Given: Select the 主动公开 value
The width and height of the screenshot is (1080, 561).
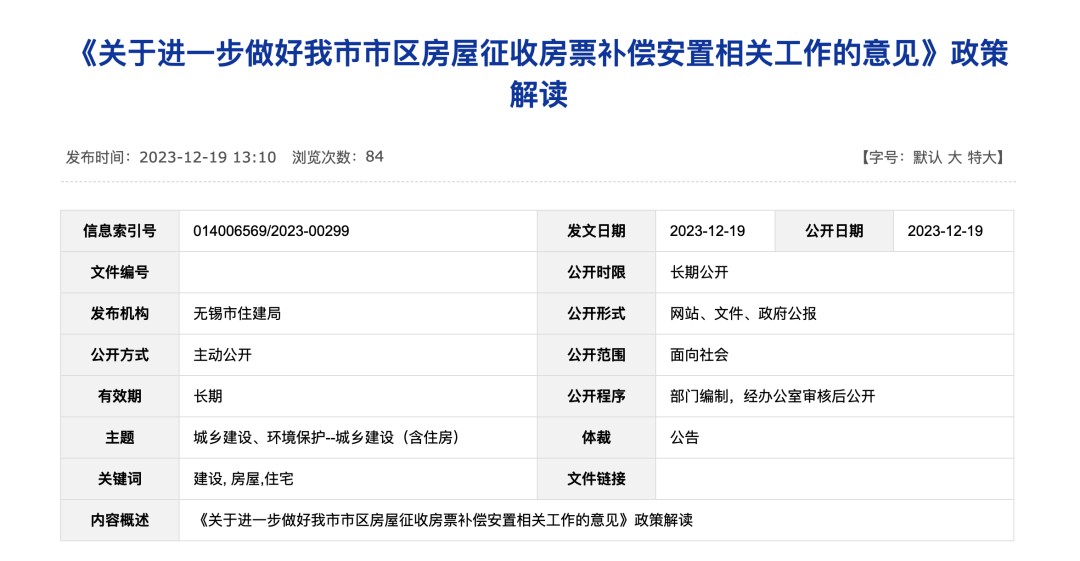Looking at the screenshot, I should pos(222,355).
